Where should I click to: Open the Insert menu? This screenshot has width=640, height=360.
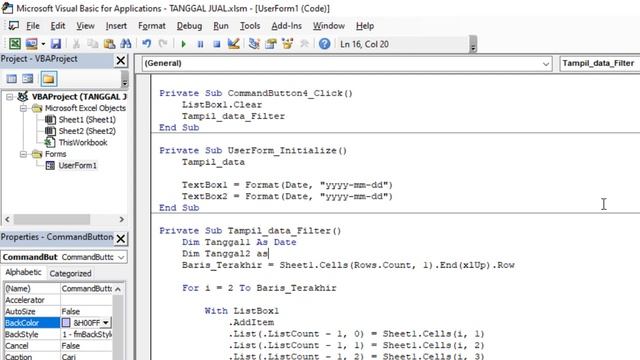pyautogui.click(x=116, y=26)
